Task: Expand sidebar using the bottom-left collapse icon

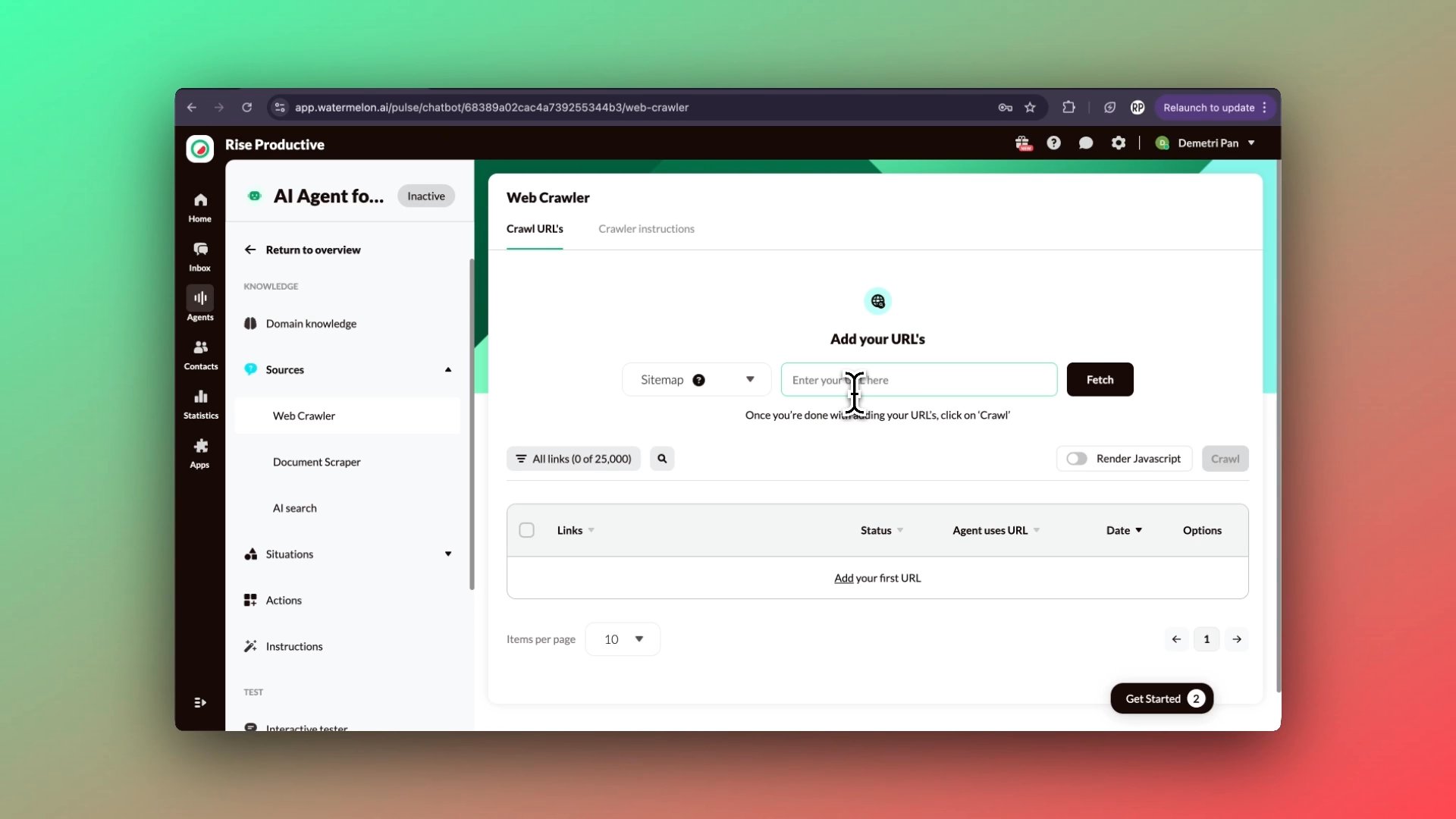Action: [200, 703]
